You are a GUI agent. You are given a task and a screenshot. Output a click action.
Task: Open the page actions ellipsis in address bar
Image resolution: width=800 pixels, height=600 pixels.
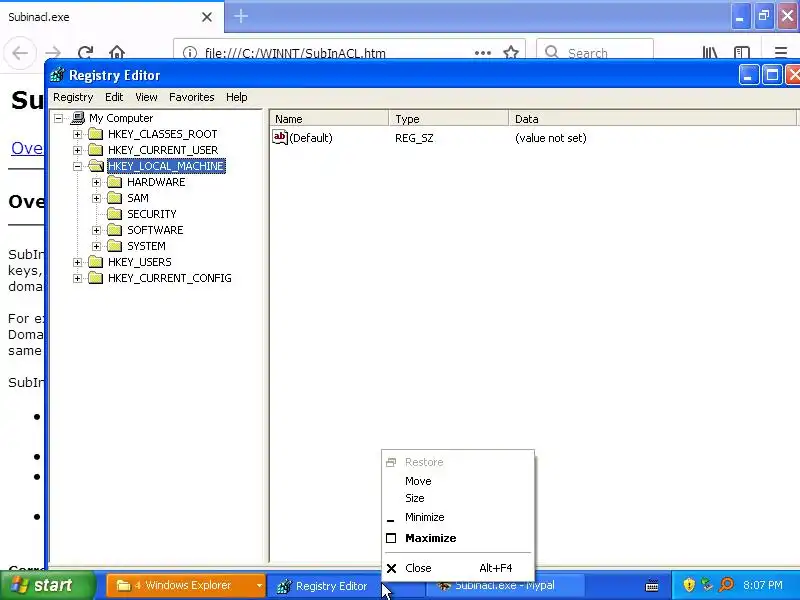(483, 53)
